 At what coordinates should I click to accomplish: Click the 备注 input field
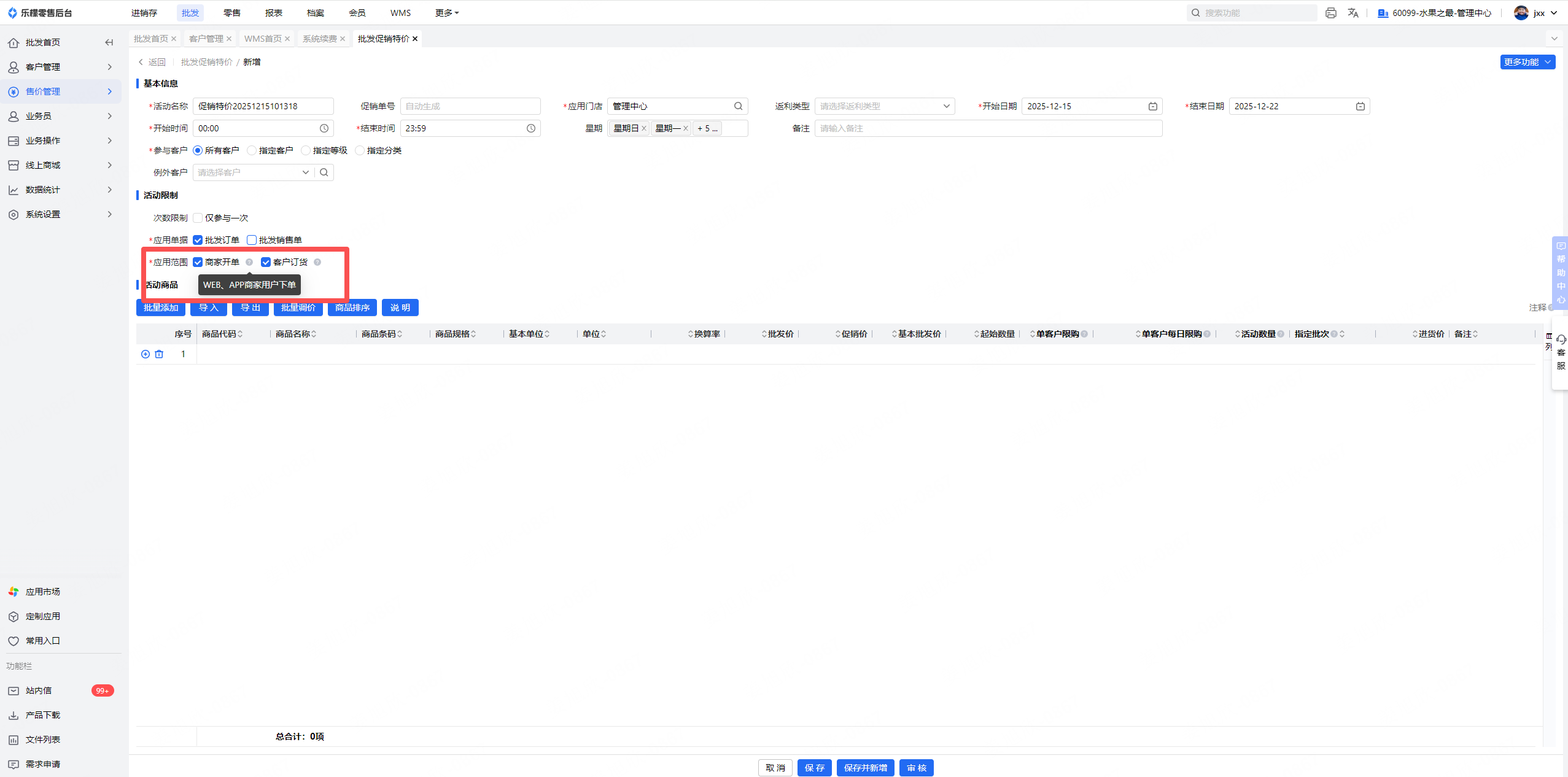pos(987,128)
